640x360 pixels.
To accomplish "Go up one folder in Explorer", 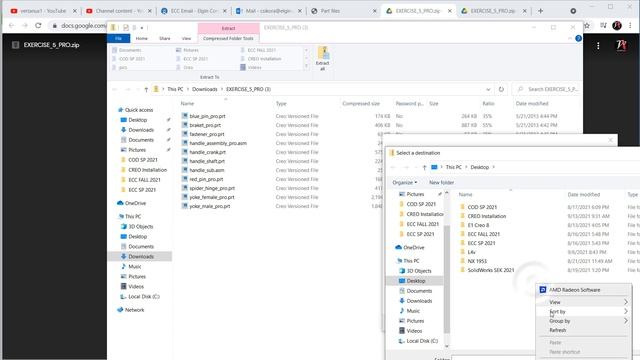I will pyautogui.click(x=146, y=89).
